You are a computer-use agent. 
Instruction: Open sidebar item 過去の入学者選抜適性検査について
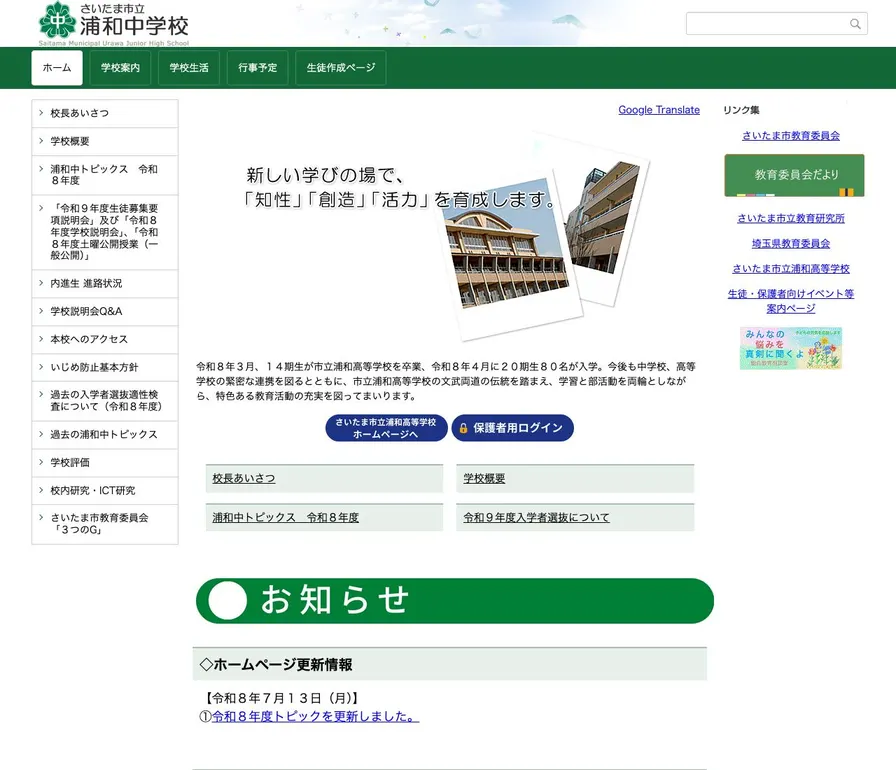pos(105,402)
